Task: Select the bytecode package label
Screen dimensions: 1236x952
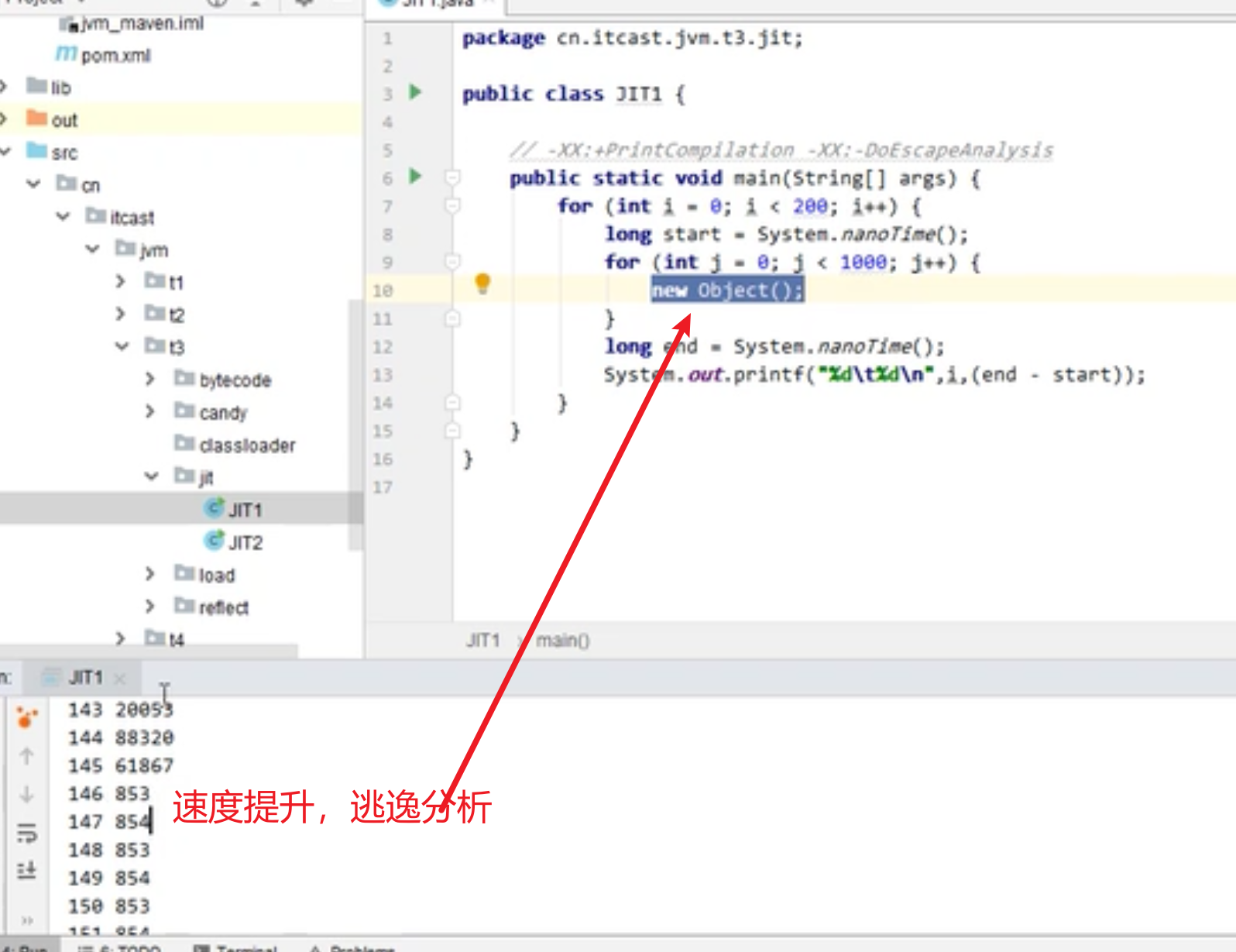Action: (x=235, y=380)
